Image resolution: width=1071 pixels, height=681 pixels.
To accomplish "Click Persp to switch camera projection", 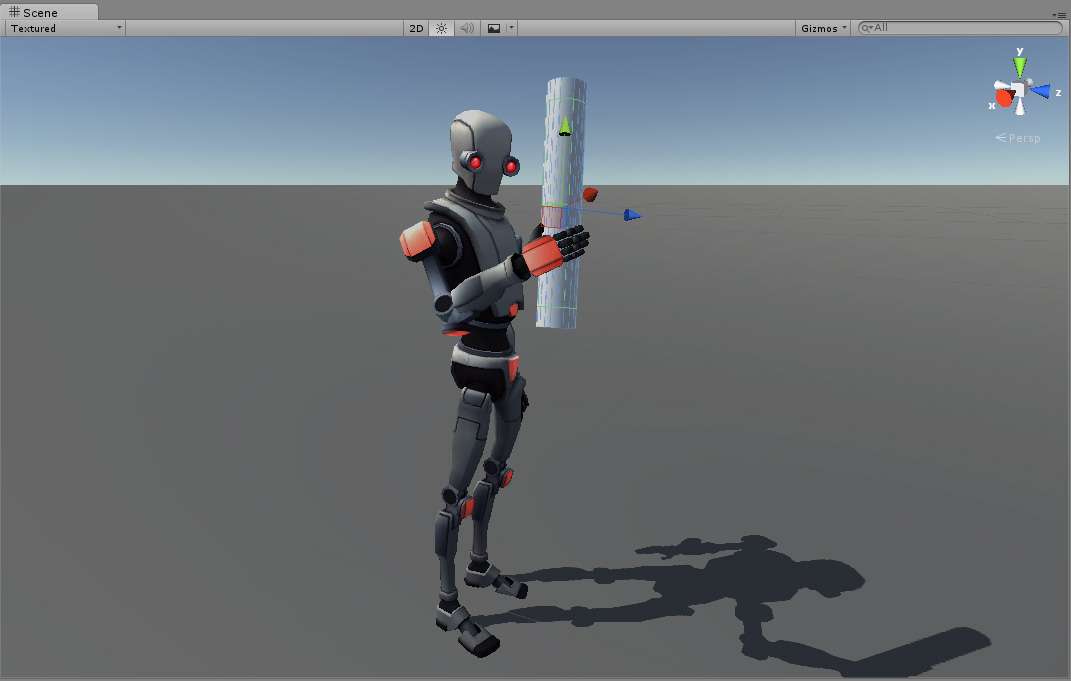I will (1023, 138).
